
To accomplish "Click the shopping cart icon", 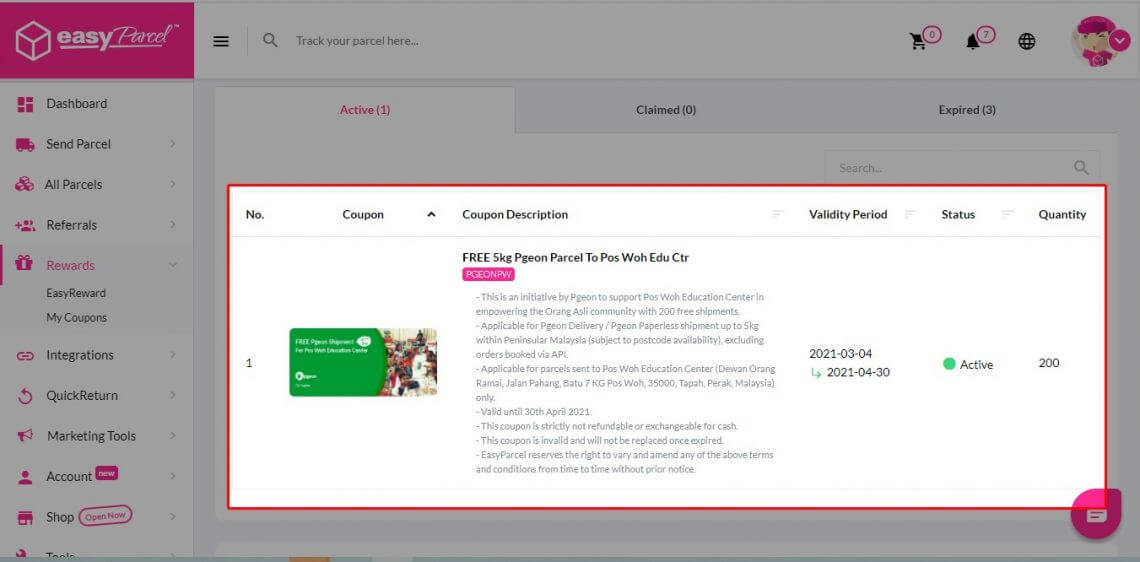I will [x=917, y=41].
